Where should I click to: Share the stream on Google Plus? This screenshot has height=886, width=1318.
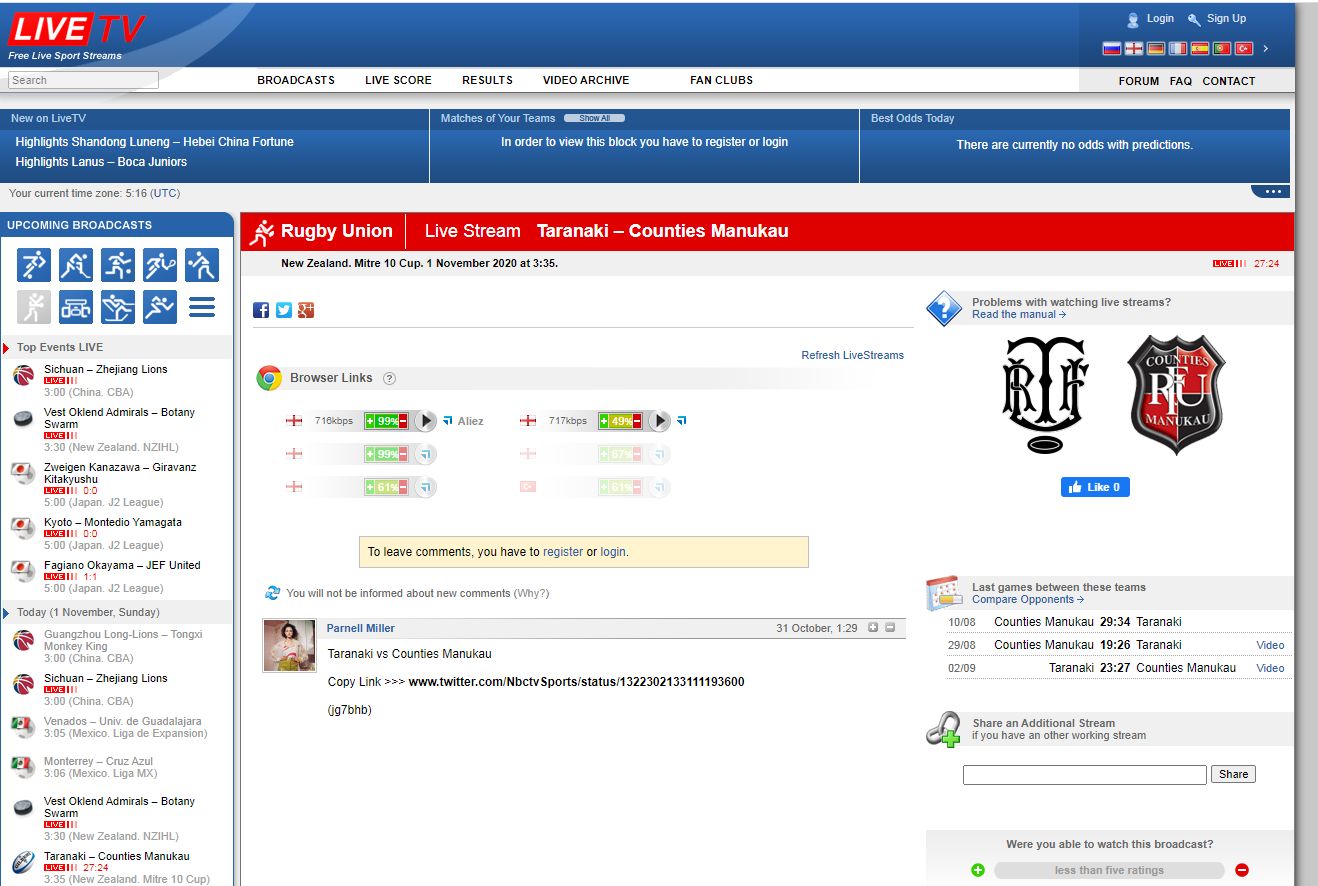pos(306,310)
